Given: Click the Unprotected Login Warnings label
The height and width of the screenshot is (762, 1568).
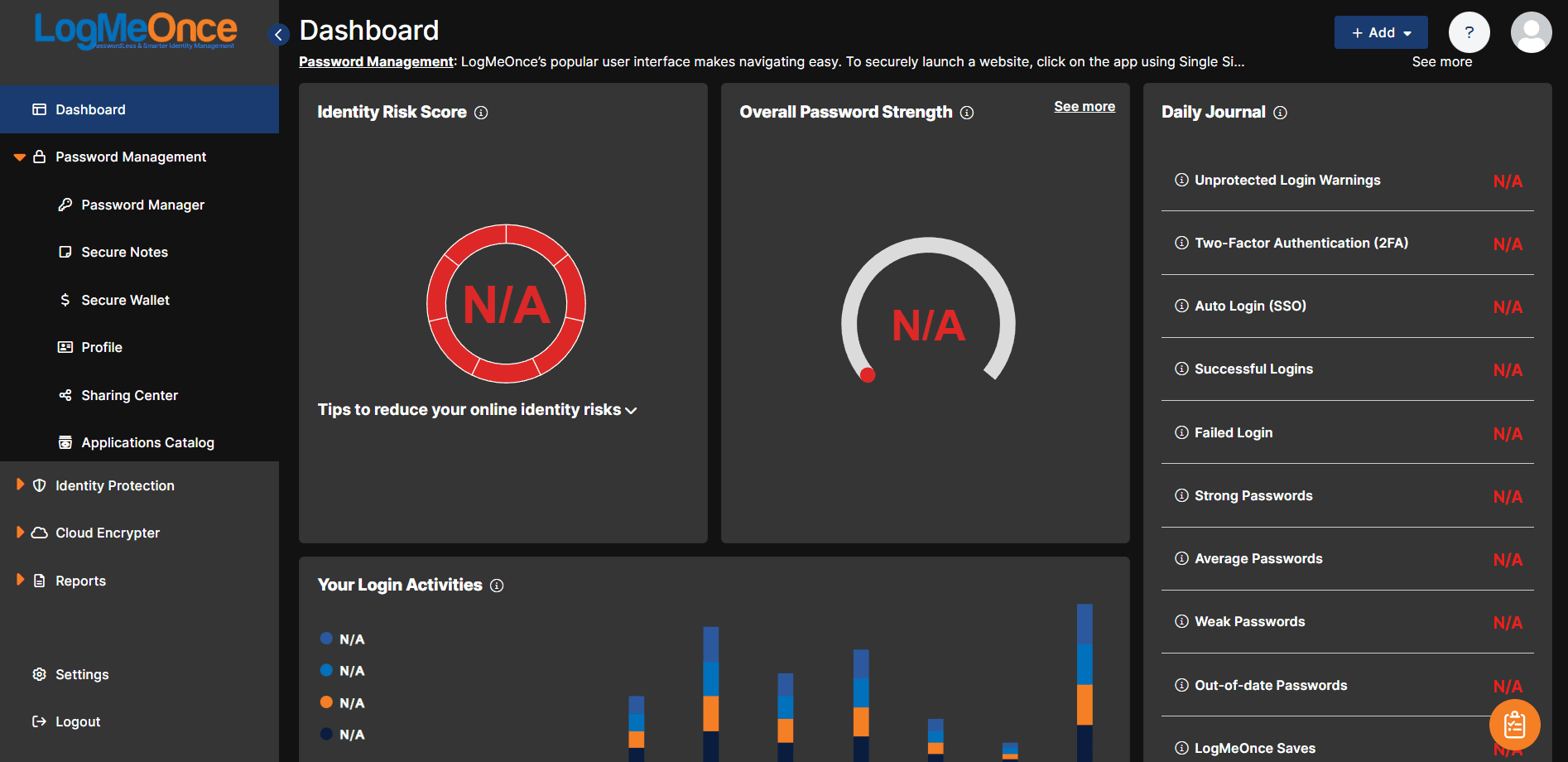Looking at the screenshot, I should coord(1287,180).
